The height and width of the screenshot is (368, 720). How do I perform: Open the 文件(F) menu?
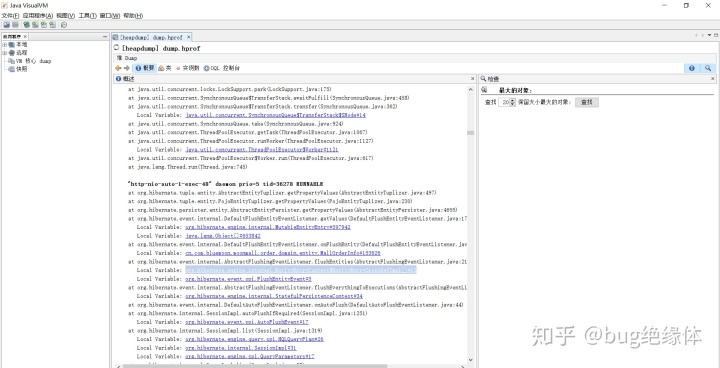tap(10, 16)
